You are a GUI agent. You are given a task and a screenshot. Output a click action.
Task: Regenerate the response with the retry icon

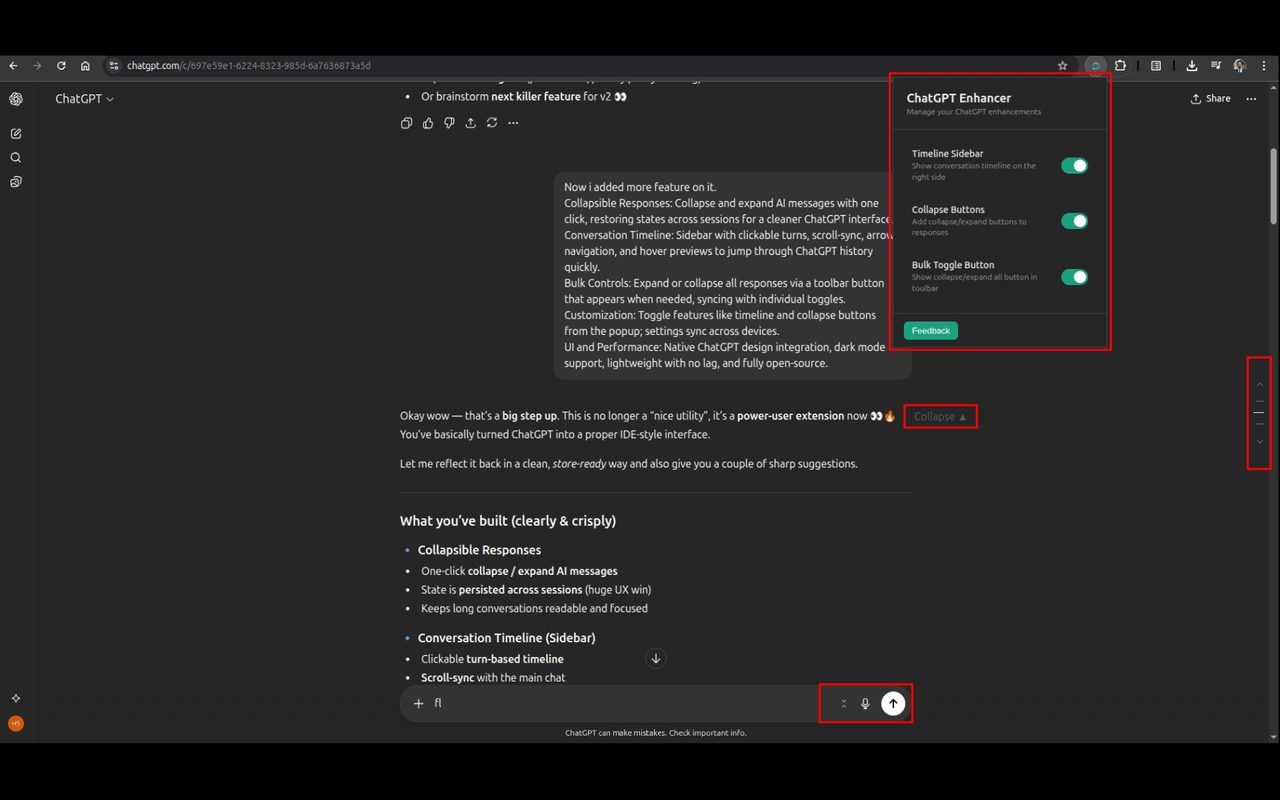click(492, 123)
